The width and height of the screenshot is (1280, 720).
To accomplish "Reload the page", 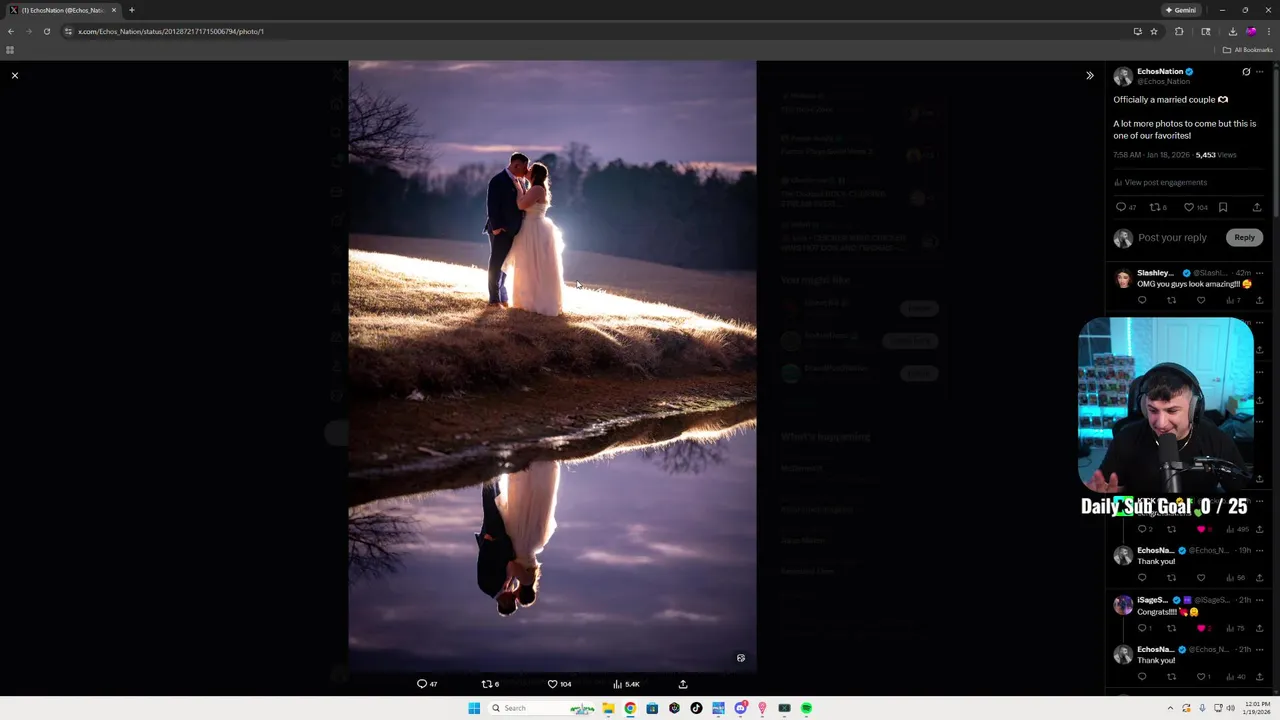I will [46, 31].
